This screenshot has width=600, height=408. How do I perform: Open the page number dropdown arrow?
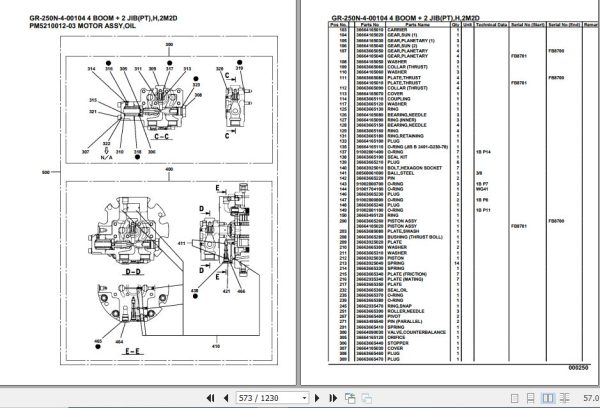(x=304, y=398)
